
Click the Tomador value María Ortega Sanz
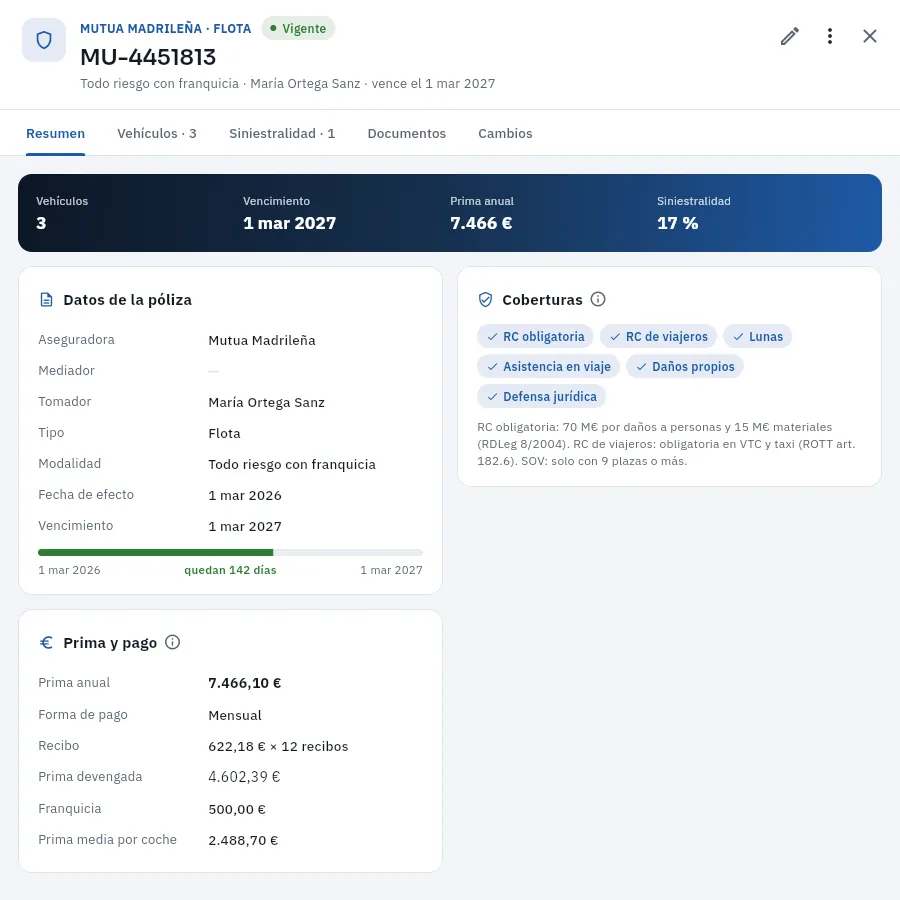click(266, 402)
